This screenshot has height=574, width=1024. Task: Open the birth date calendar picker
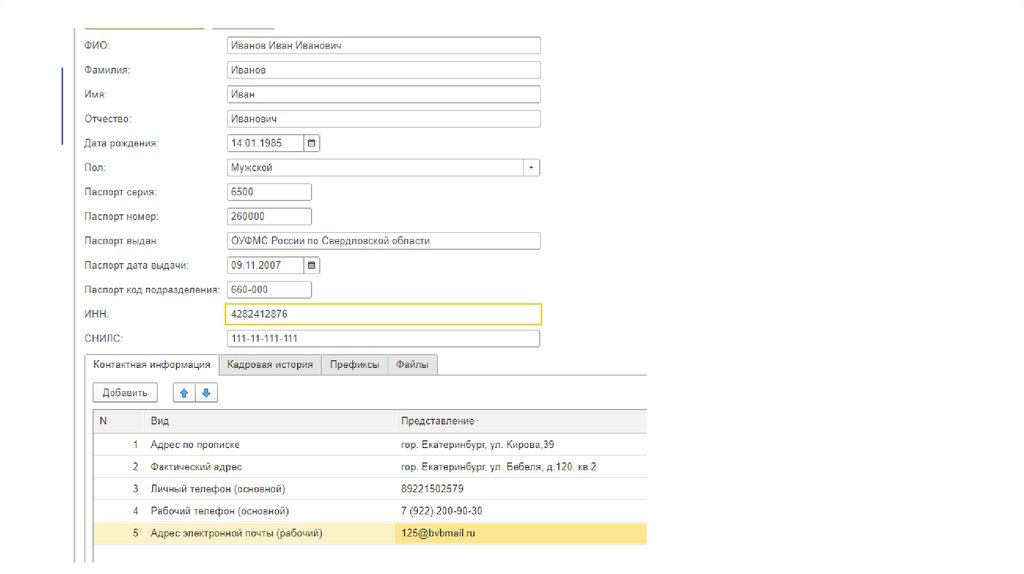pyautogui.click(x=312, y=143)
